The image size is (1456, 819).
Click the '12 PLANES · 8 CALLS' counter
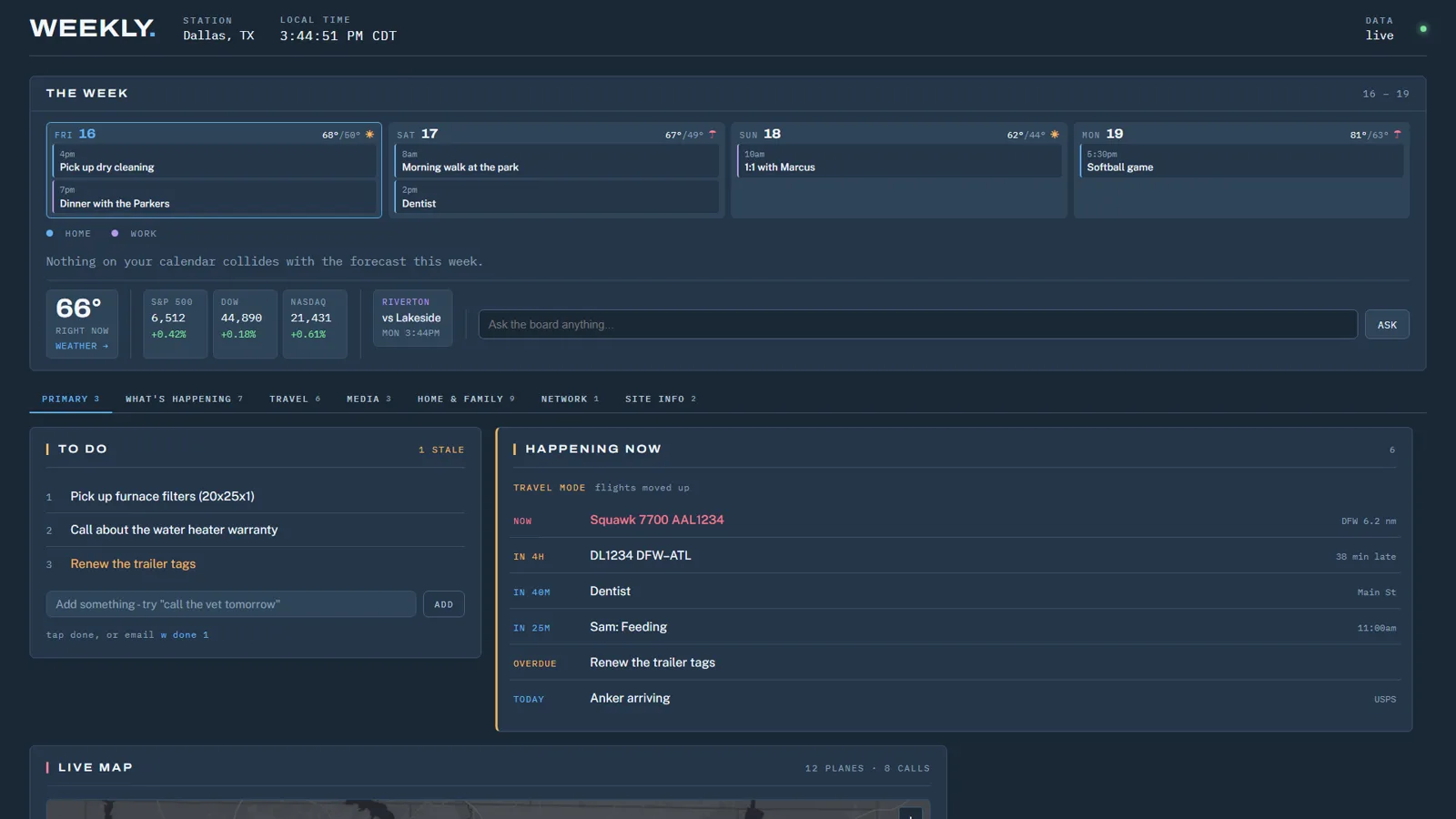pyautogui.click(x=867, y=769)
